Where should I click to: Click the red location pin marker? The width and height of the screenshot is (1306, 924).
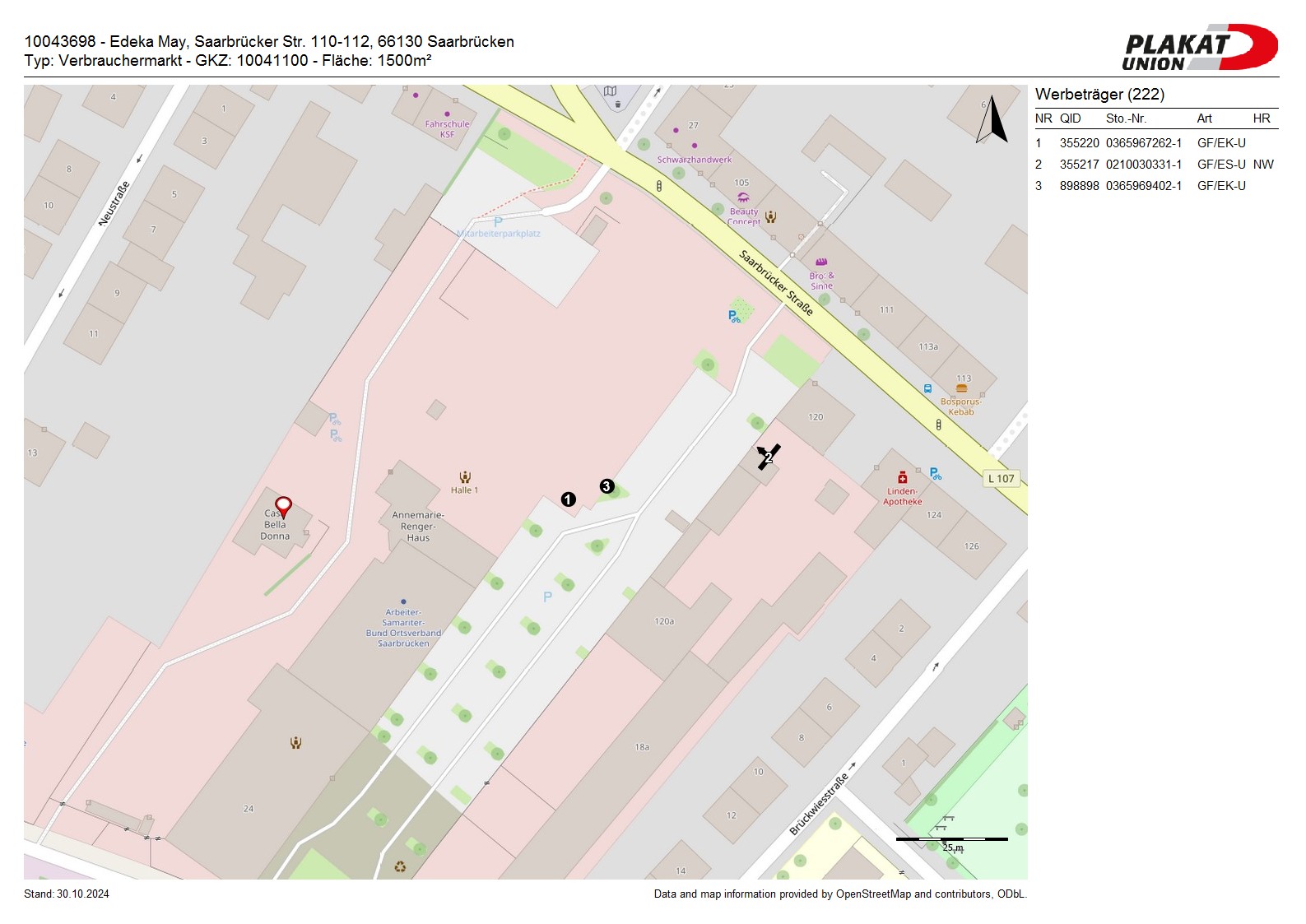[x=283, y=506]
